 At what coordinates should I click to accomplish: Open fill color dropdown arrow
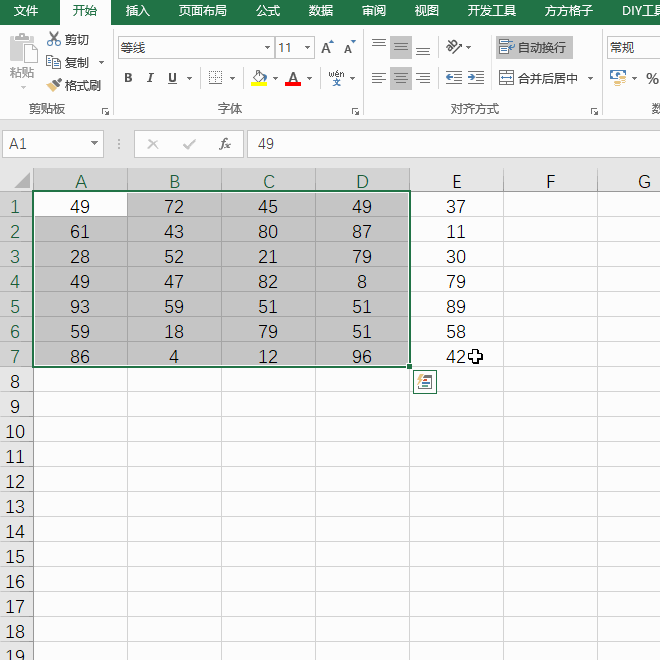pos(275,78)
